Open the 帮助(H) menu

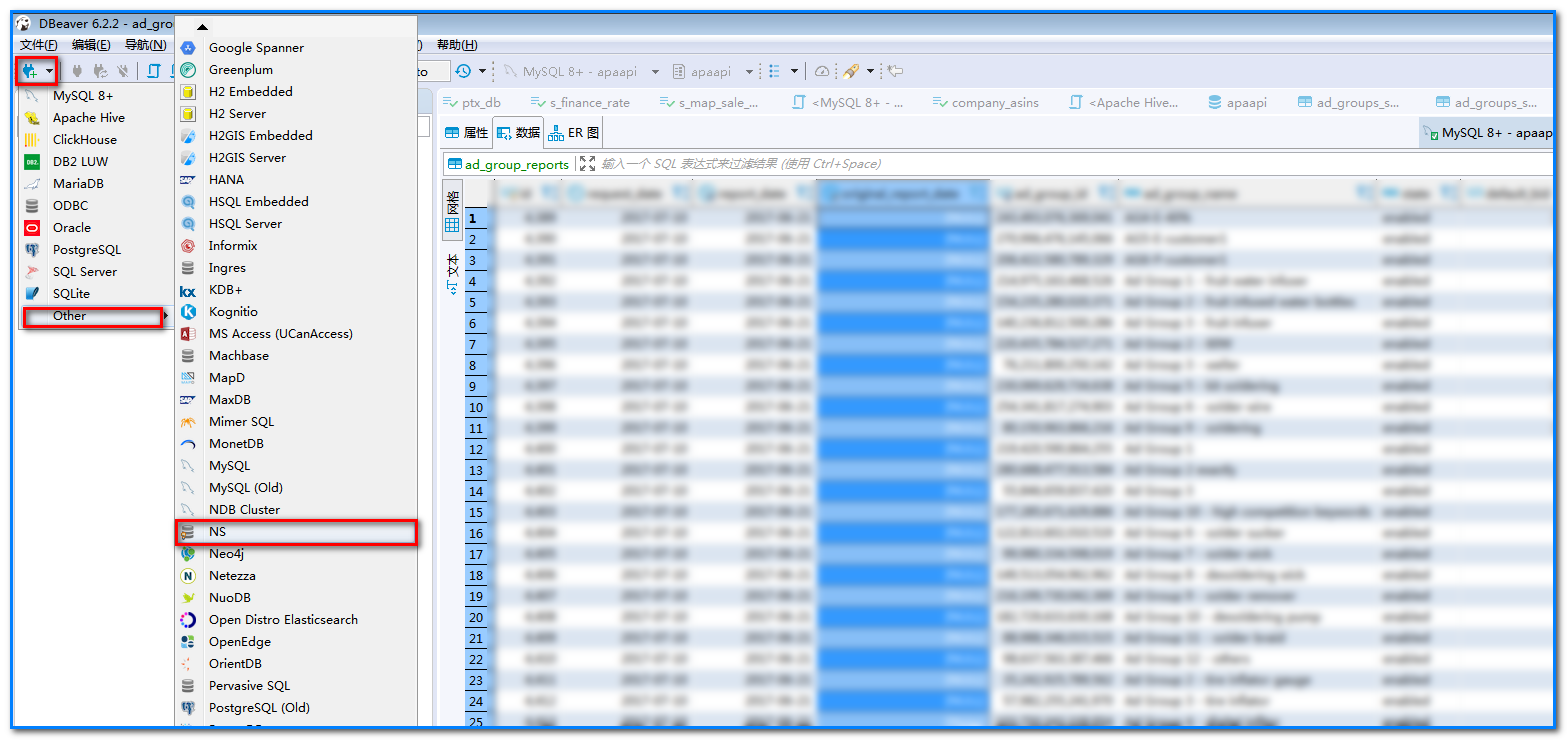tap(457, 45)
